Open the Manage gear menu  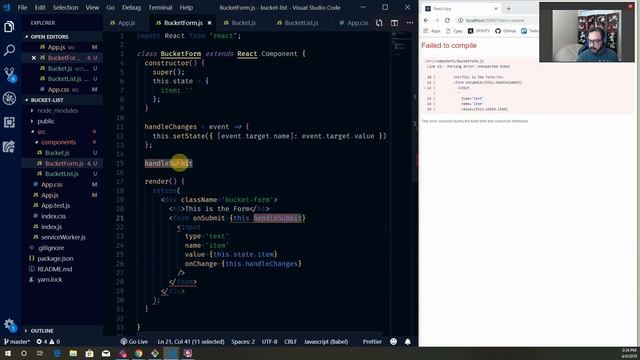[x=9, y=325]
